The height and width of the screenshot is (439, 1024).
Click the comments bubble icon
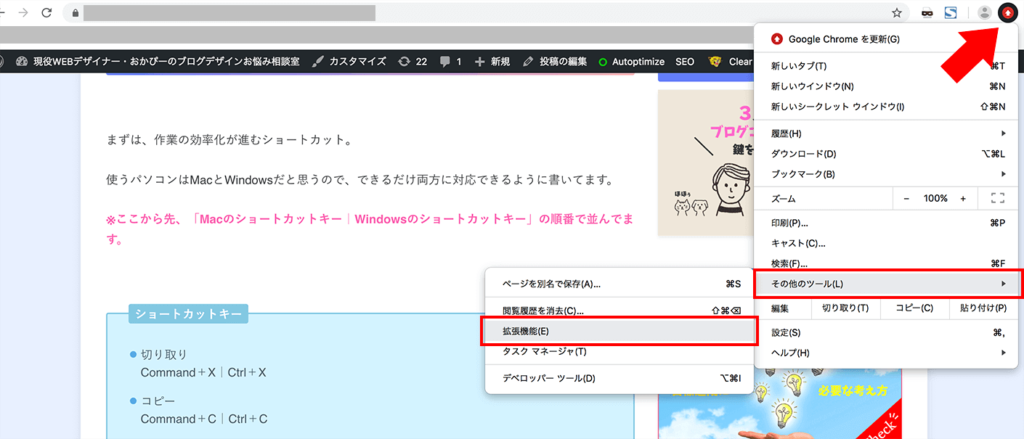445,61
